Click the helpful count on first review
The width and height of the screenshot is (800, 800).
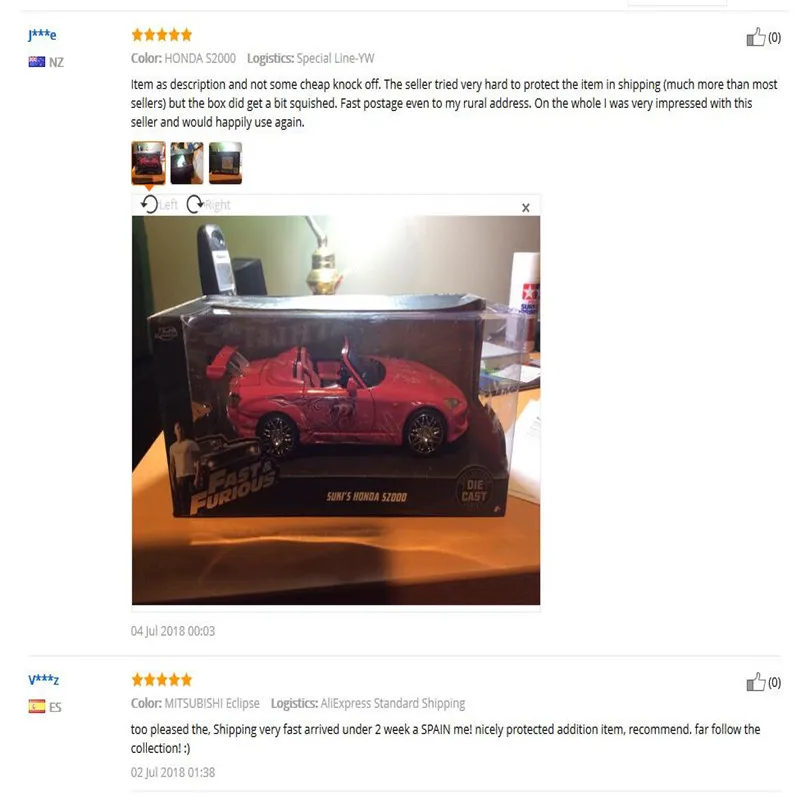[774, 38]
